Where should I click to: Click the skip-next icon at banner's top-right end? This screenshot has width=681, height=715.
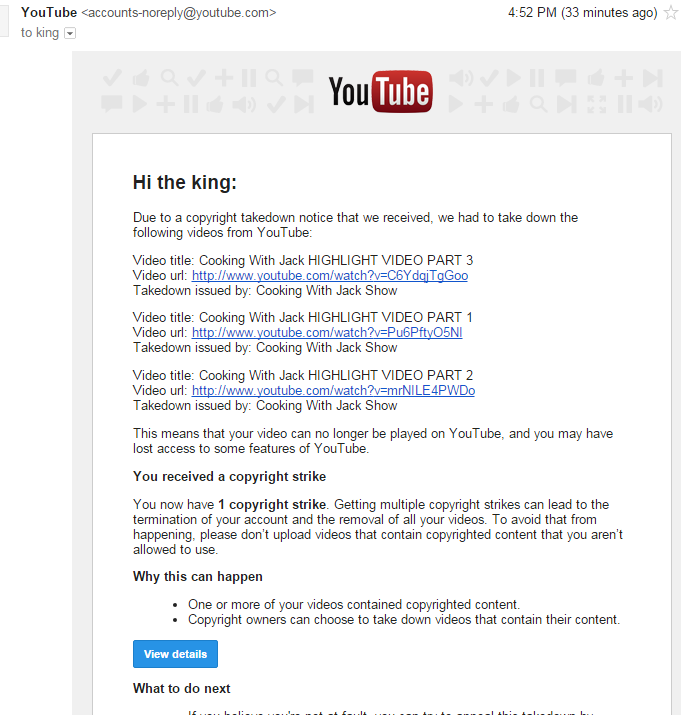coord(652,78)
